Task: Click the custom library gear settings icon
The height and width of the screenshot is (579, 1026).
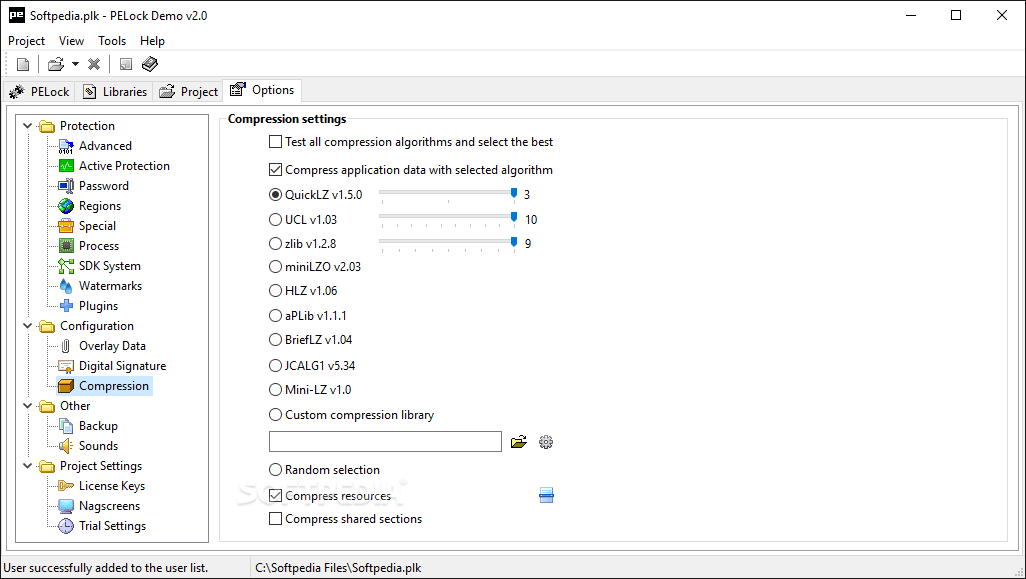Action: (546, 442)
